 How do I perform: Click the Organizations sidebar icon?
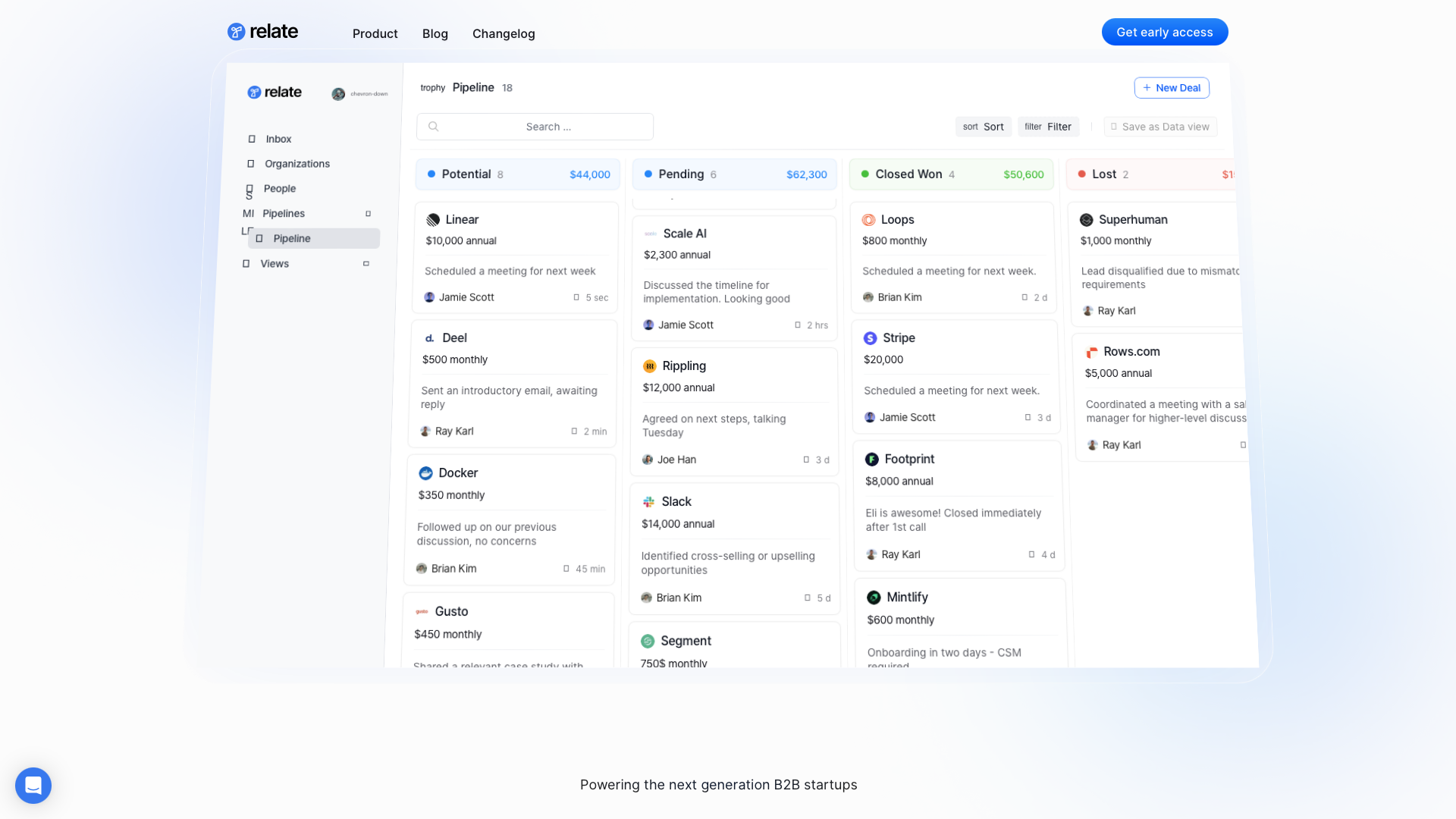[x=250, y=164]
